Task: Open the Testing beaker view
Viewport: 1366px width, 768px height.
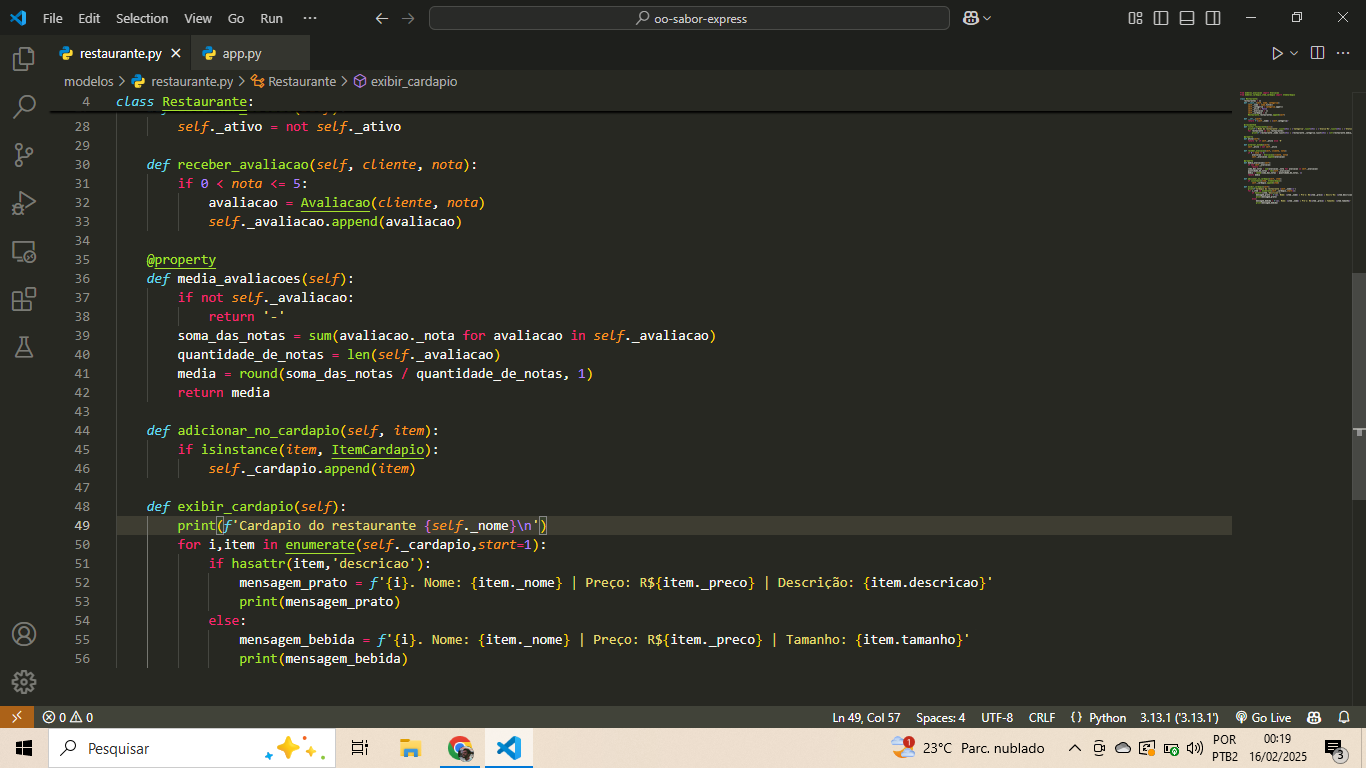Action: 24,347
